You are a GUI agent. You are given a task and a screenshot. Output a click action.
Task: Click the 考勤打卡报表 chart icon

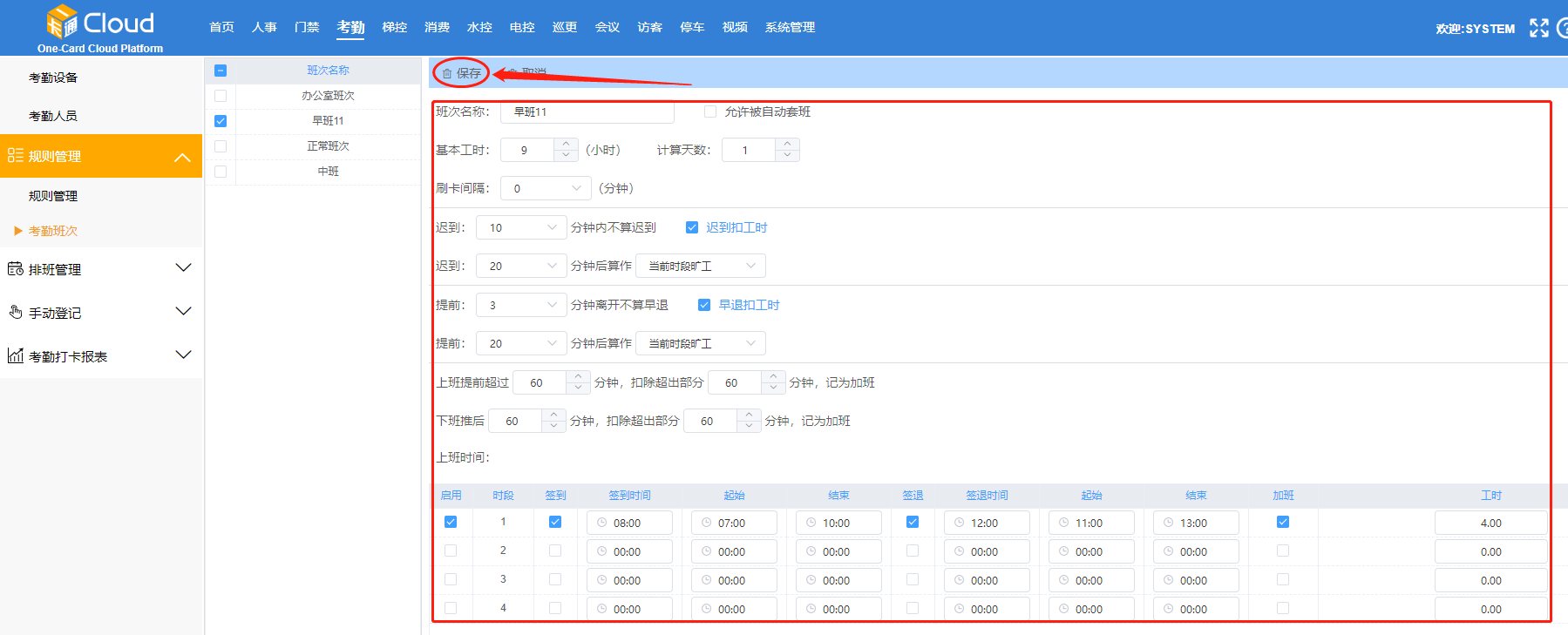click(x=15, y=355)
